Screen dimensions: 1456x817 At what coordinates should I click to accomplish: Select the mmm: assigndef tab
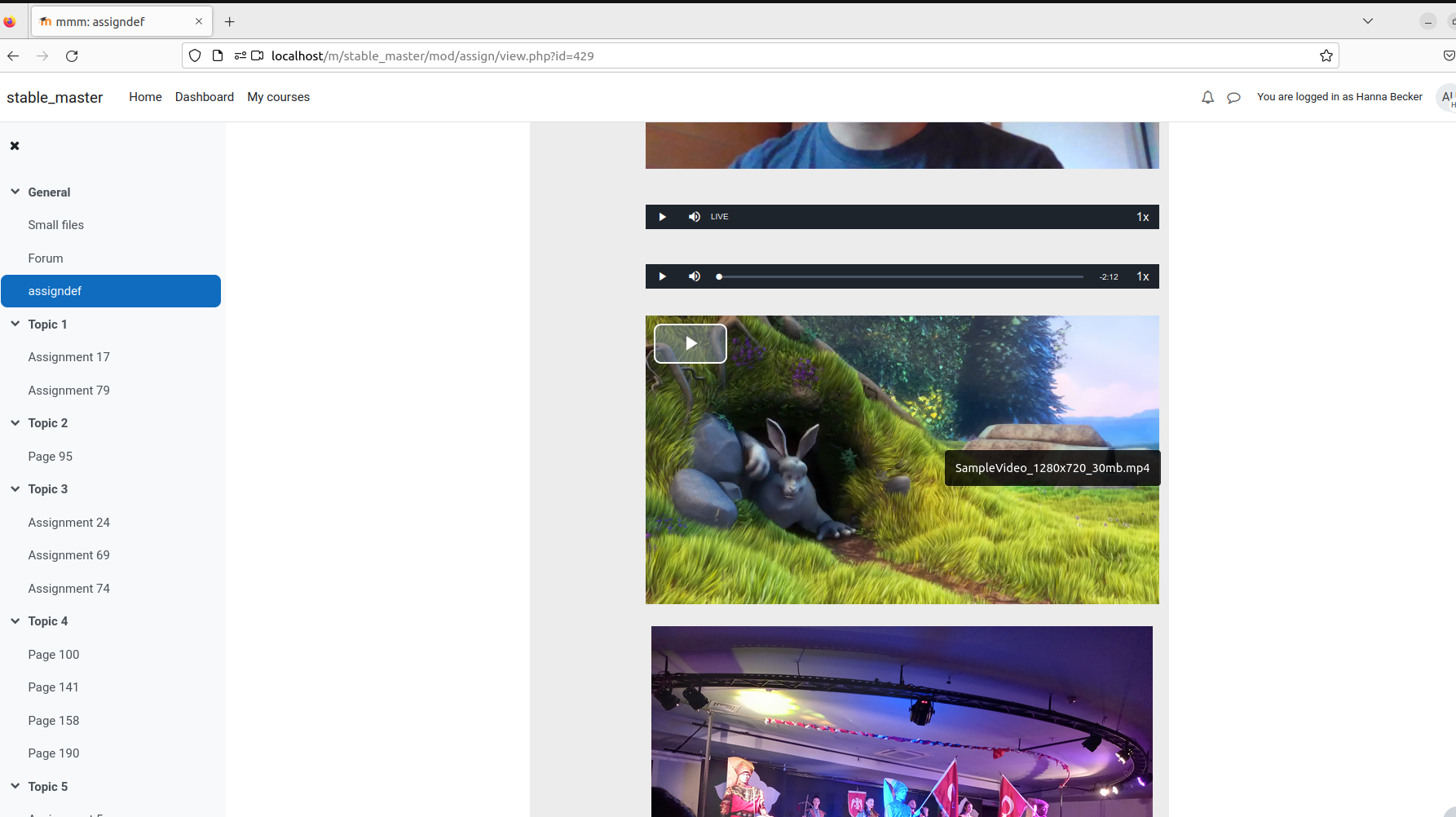tap(121, 21)
